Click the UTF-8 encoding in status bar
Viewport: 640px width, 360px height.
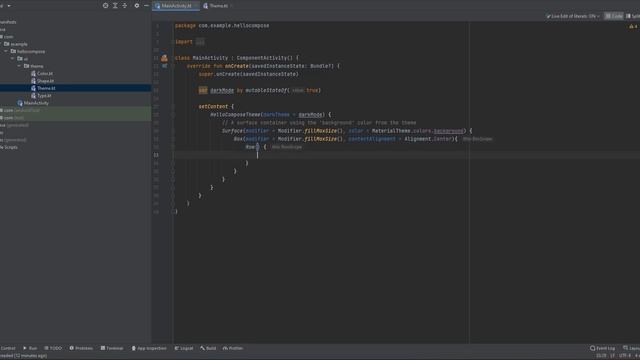click(x=625, y=356)
